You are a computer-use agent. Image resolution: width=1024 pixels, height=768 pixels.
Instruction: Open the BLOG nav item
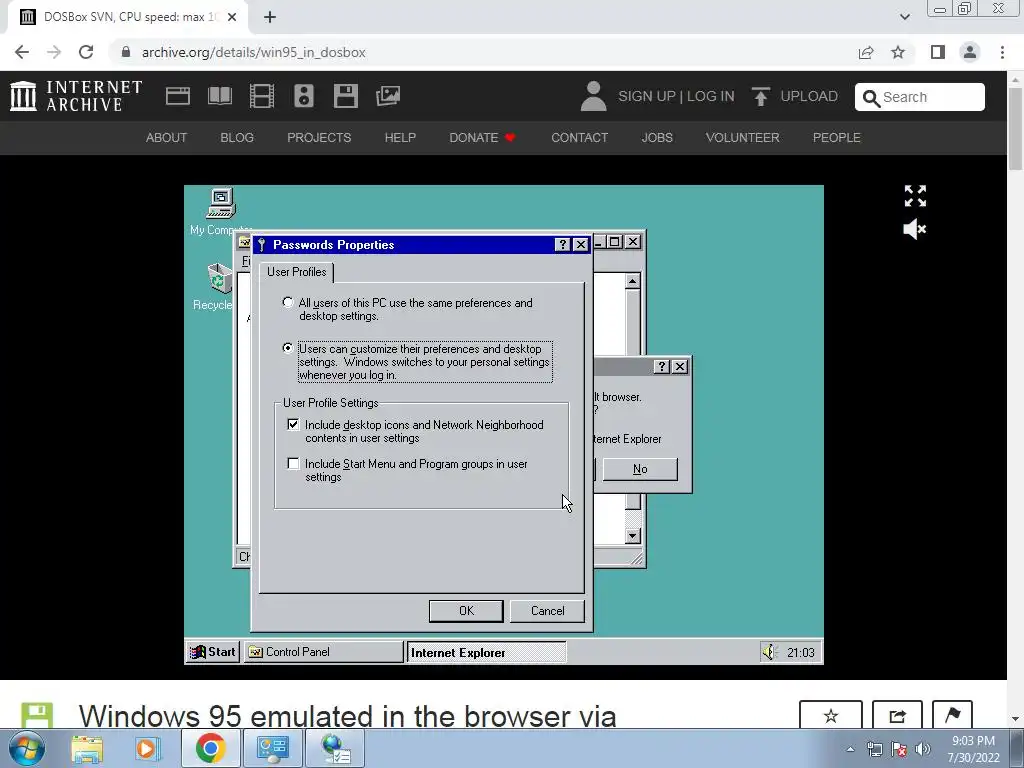click(x=237, y=138)
